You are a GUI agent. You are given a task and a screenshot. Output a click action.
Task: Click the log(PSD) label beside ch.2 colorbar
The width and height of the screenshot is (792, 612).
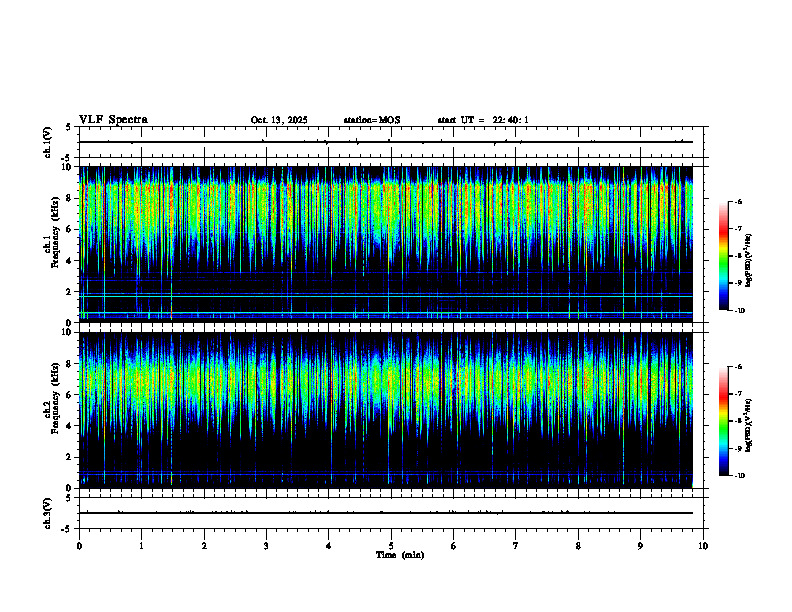tap(748, 425)
